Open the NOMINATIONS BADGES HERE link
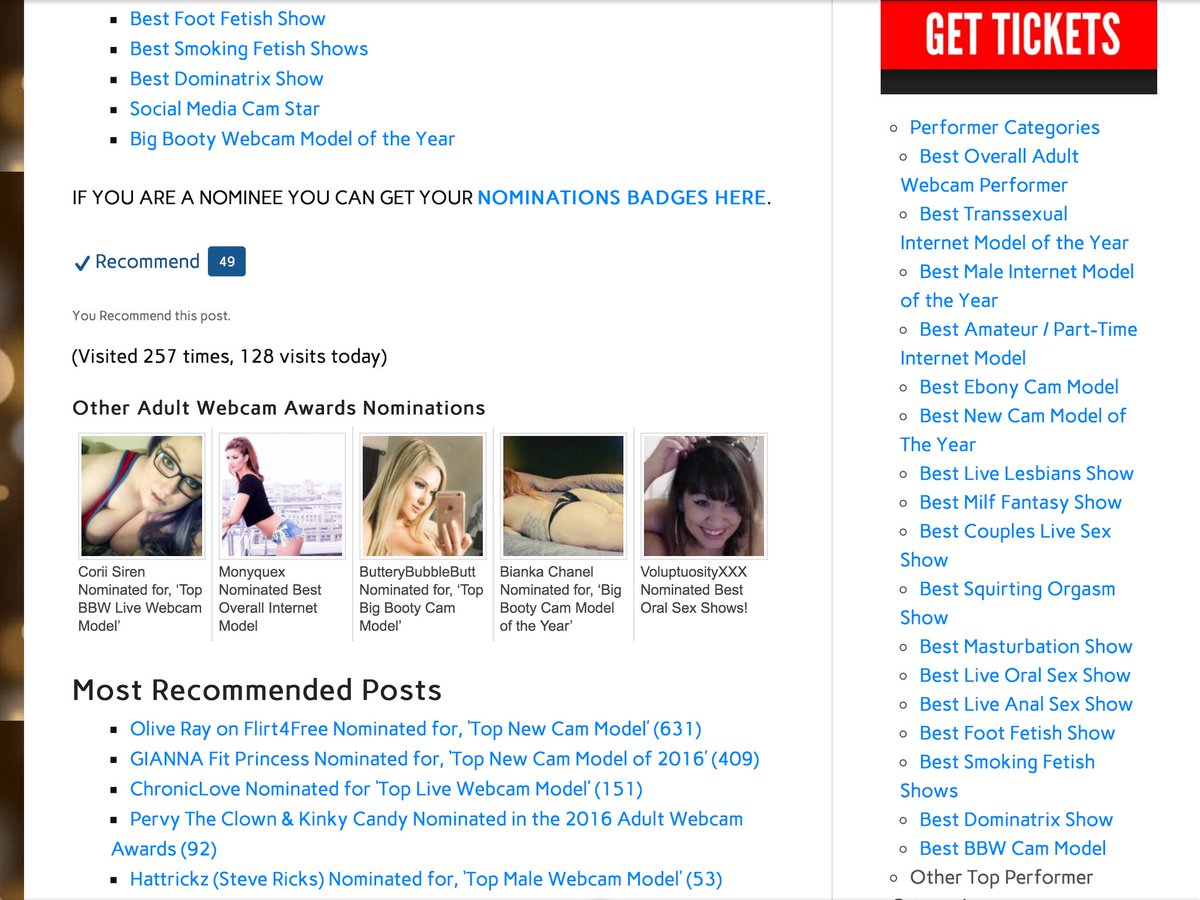1200x900 pixels. click(x=622, y=198)
